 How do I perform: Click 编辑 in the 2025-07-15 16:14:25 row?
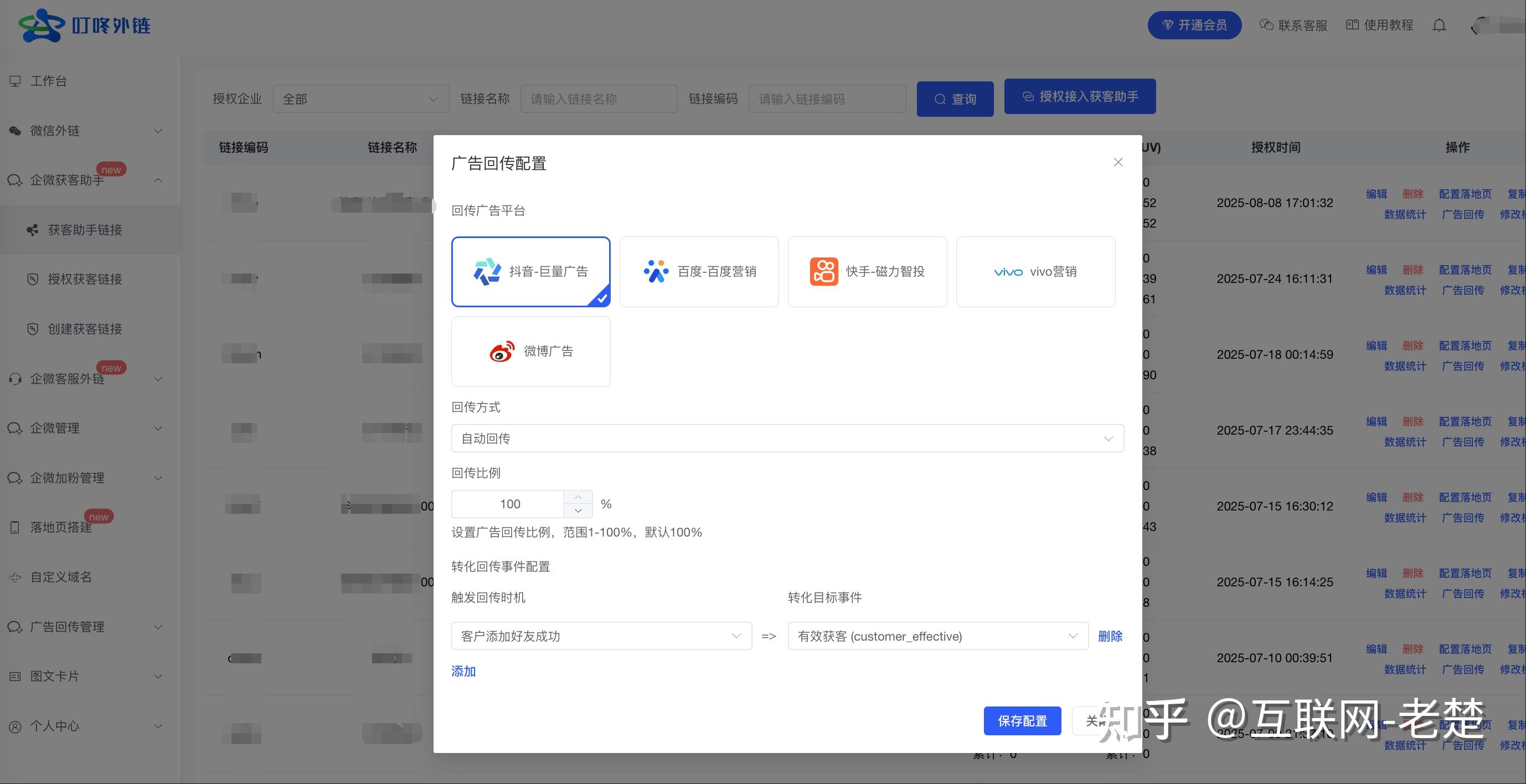1376,572
